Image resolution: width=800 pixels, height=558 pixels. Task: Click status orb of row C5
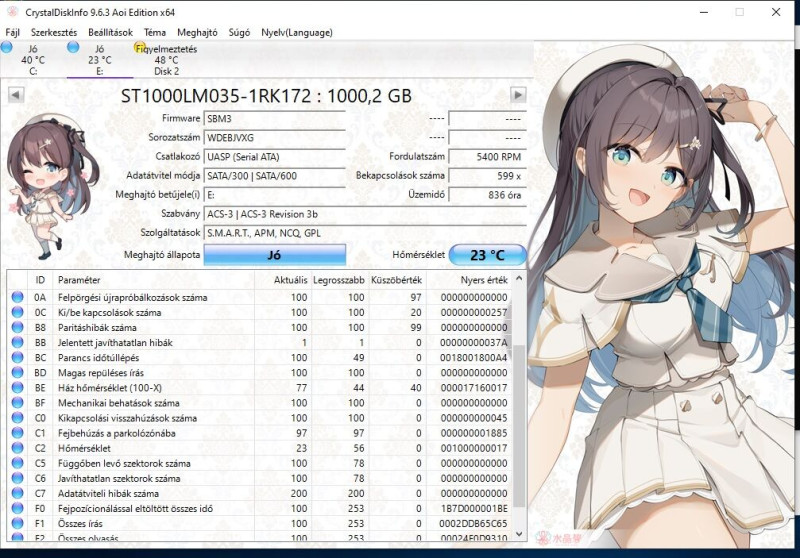point(17,463)
